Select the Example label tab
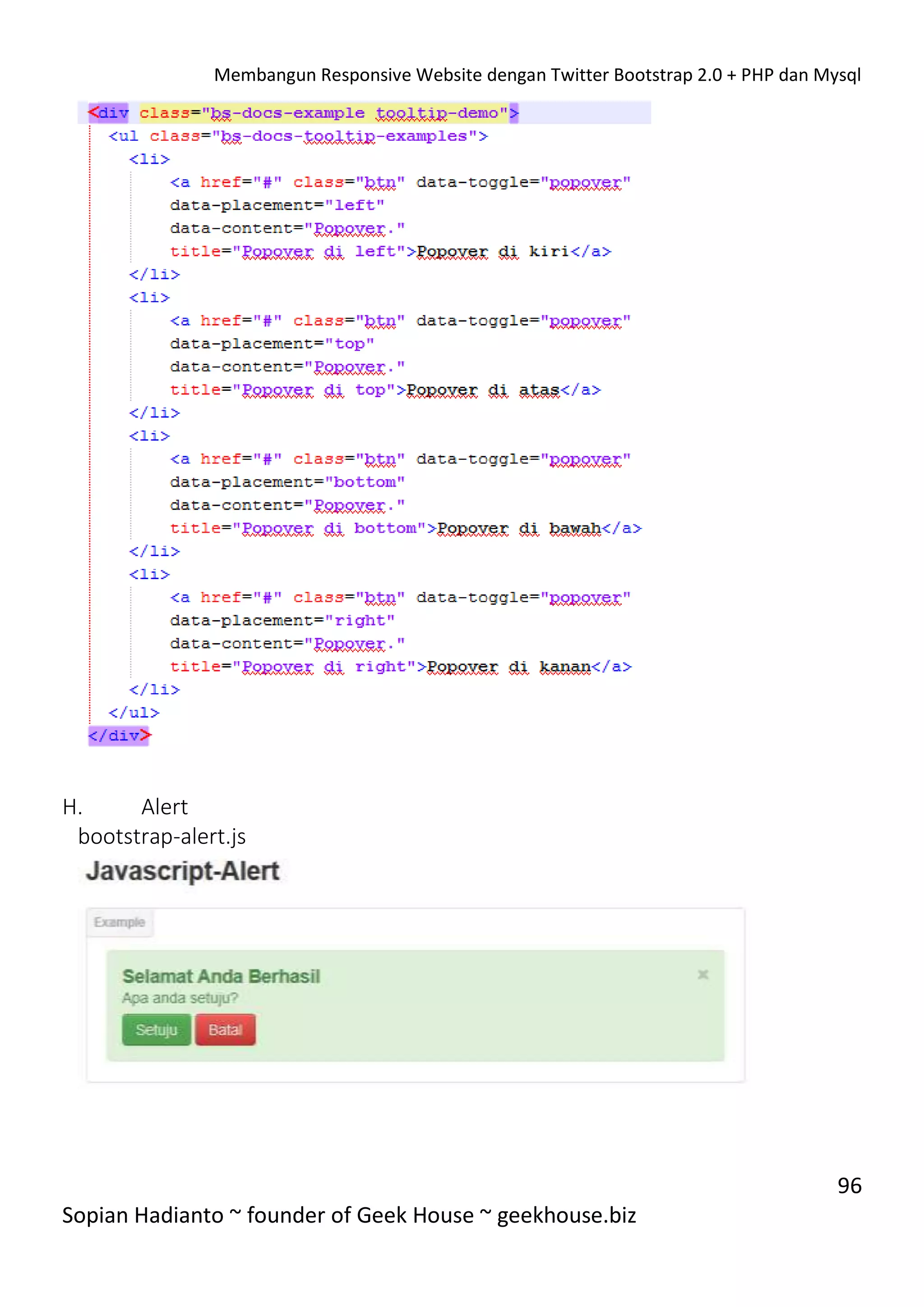The width and height of the screenshot is (924, 1307). pos(120,922)
